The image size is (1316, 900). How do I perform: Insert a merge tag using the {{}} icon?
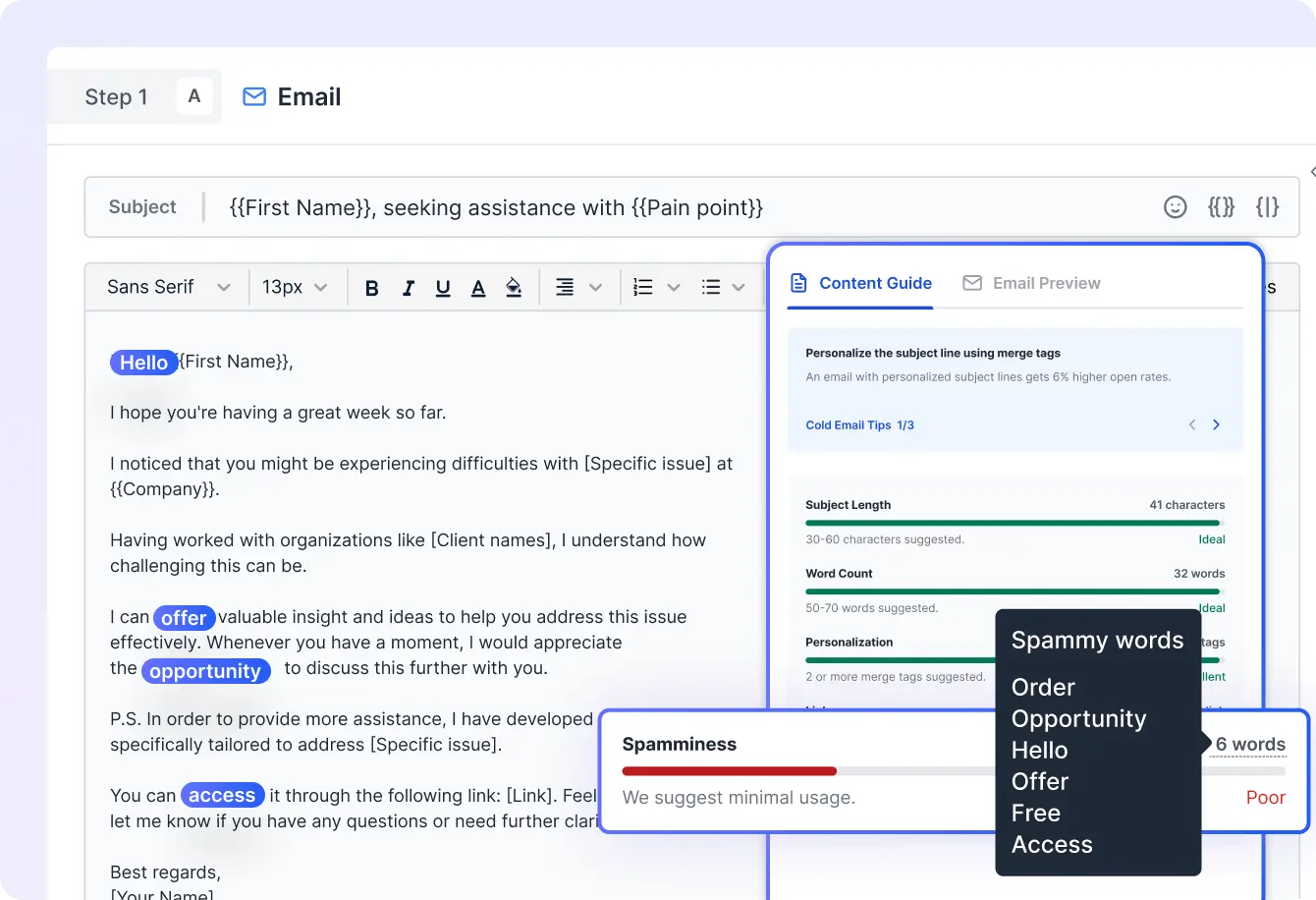click(1221, 207)
